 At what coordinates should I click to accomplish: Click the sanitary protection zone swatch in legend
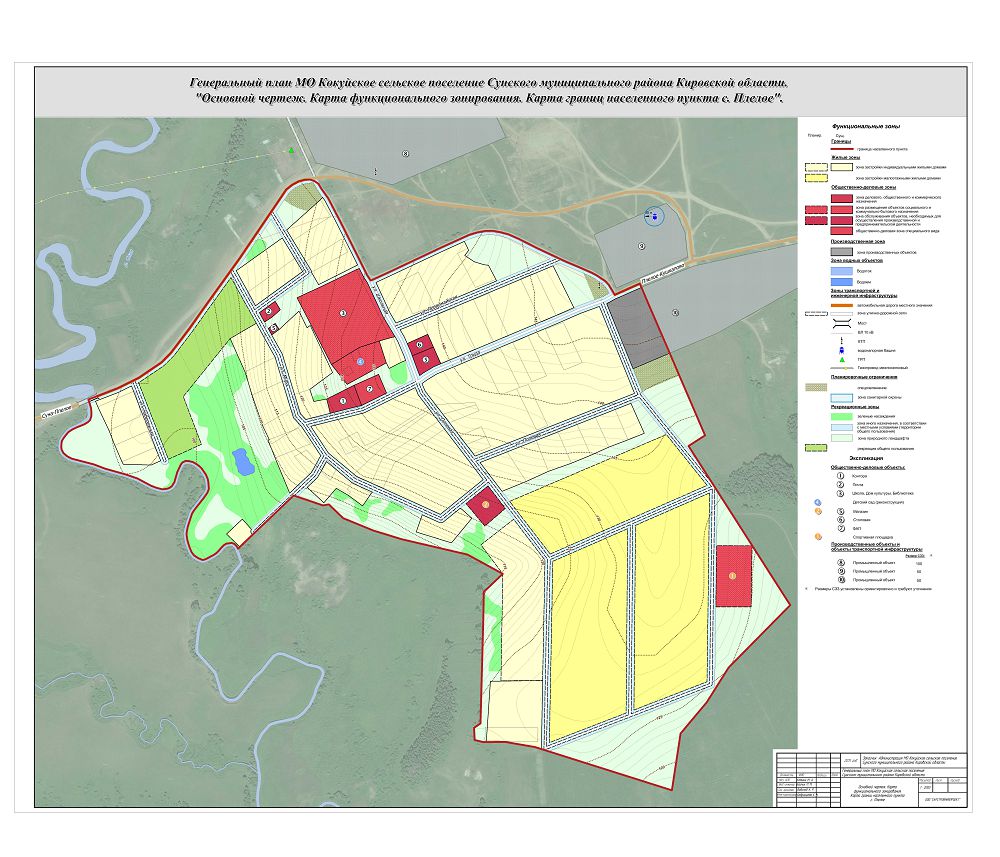(x=842, y=397)
